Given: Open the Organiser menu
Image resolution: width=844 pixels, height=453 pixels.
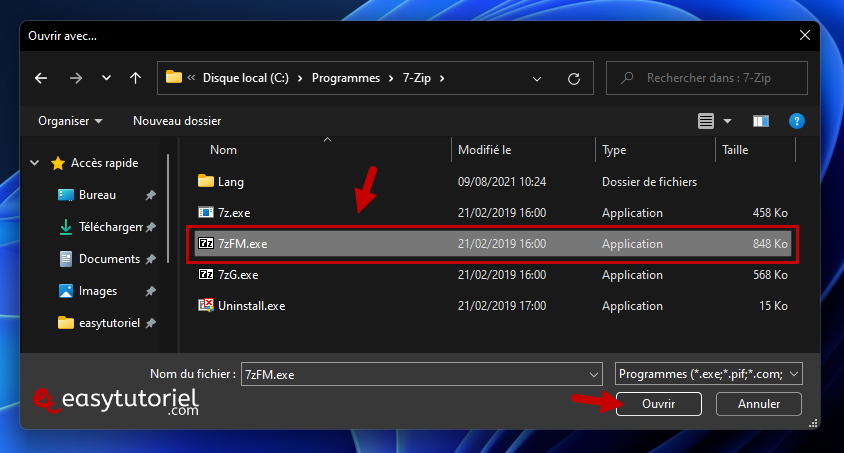Looking at the screenshot, I should coord(70,121).
